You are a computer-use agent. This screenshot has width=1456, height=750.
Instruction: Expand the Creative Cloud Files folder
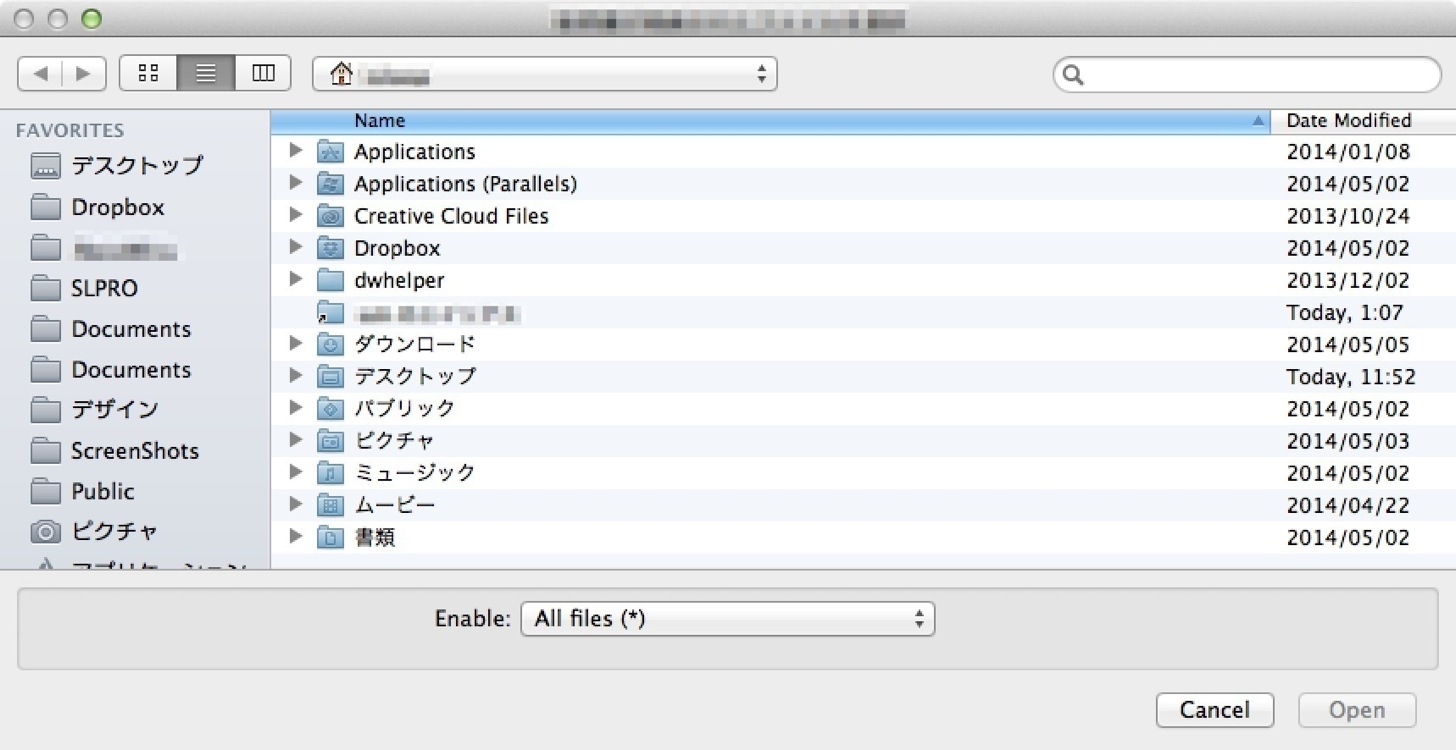(295, 215)
